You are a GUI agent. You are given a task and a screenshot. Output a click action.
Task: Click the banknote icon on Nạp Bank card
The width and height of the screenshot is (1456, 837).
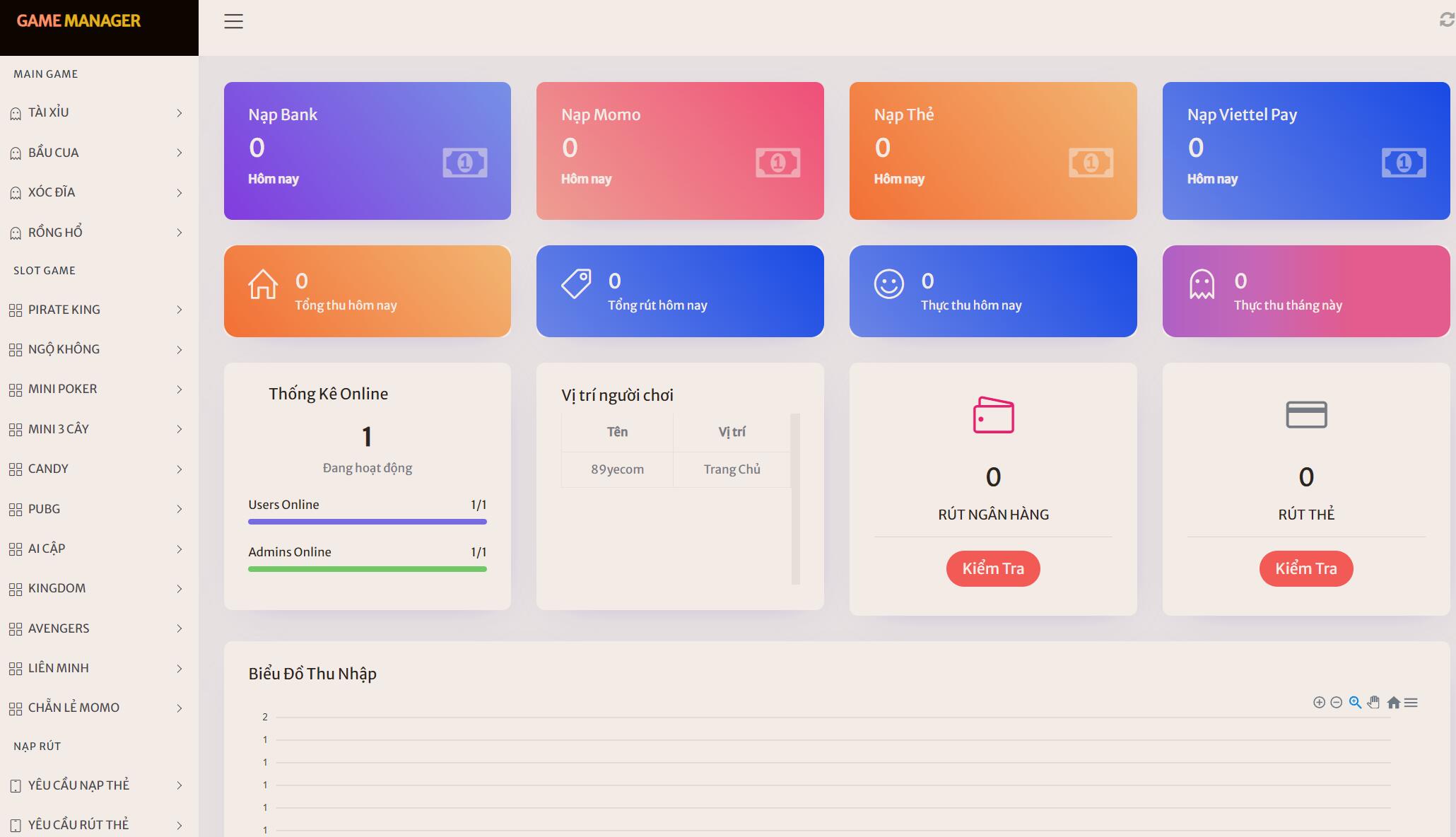[x=465, y=163]
